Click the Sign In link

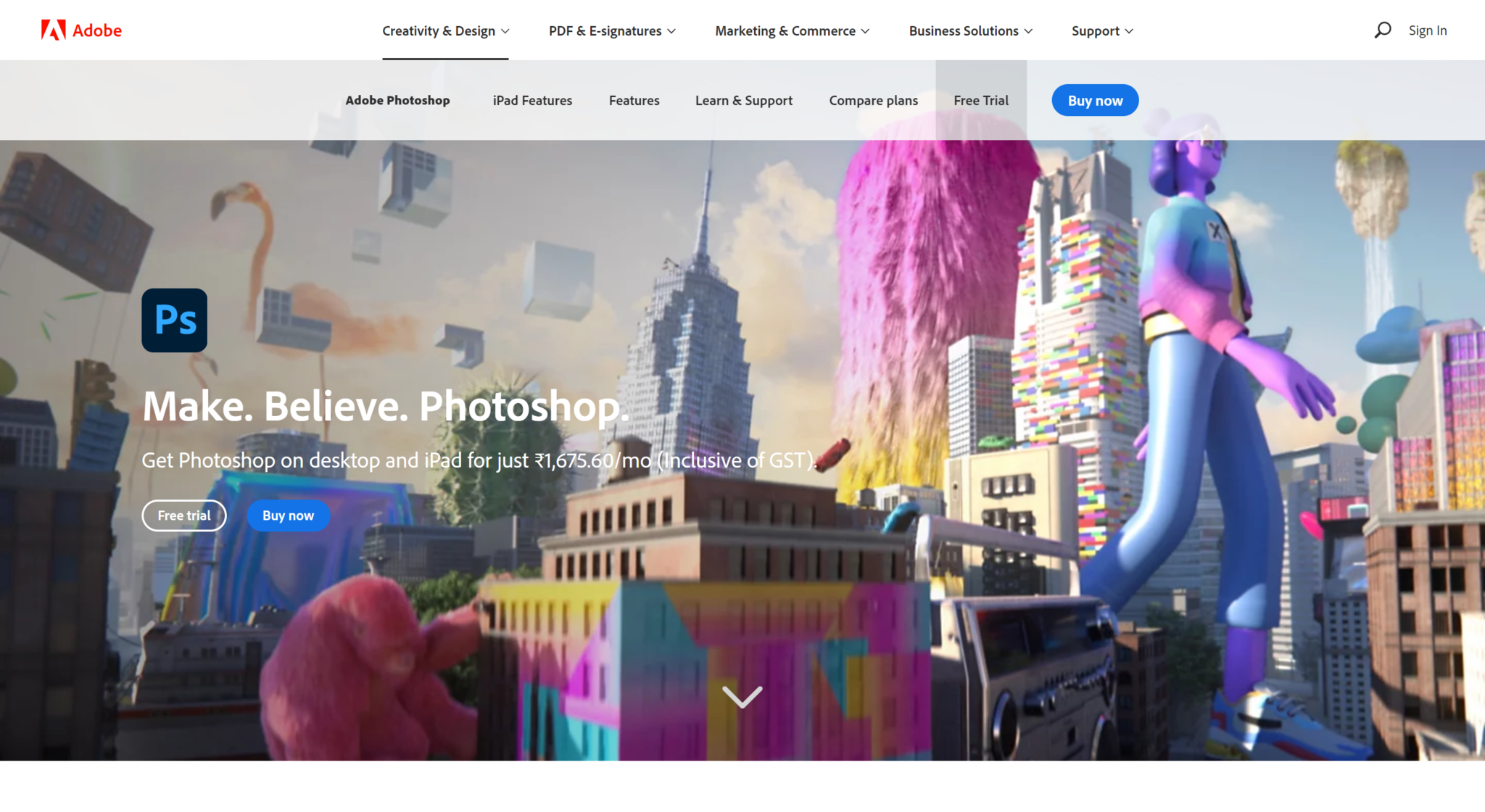pyautogui.click(x=1427, y=30)
